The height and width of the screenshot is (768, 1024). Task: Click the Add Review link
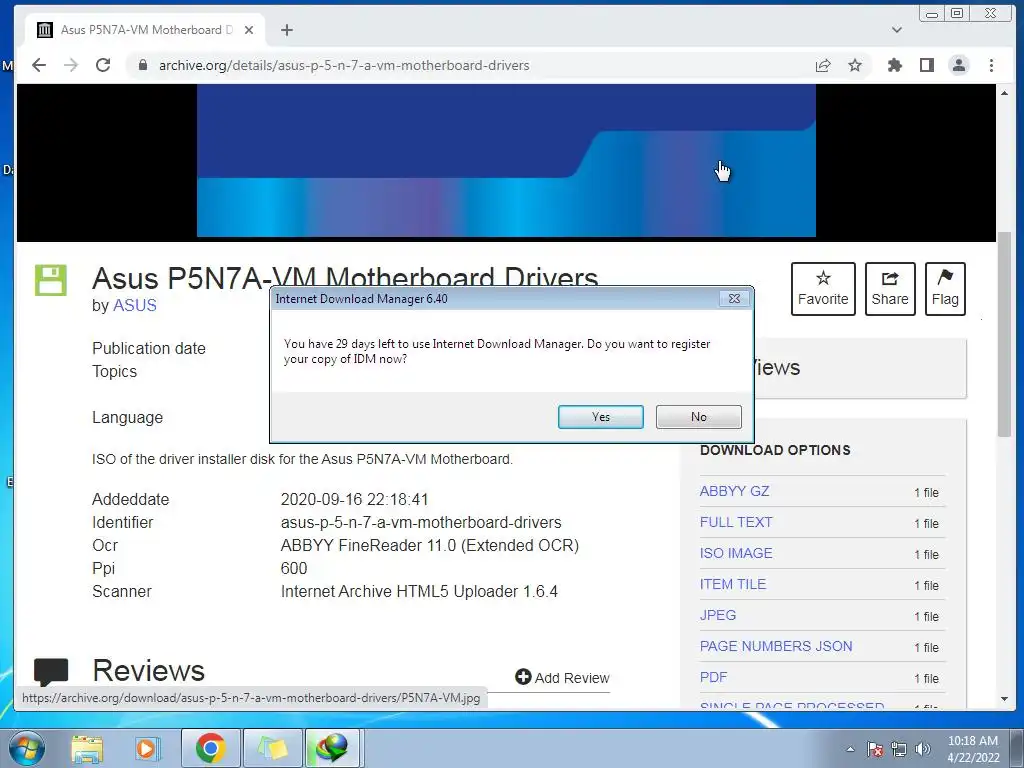[562, 678]
